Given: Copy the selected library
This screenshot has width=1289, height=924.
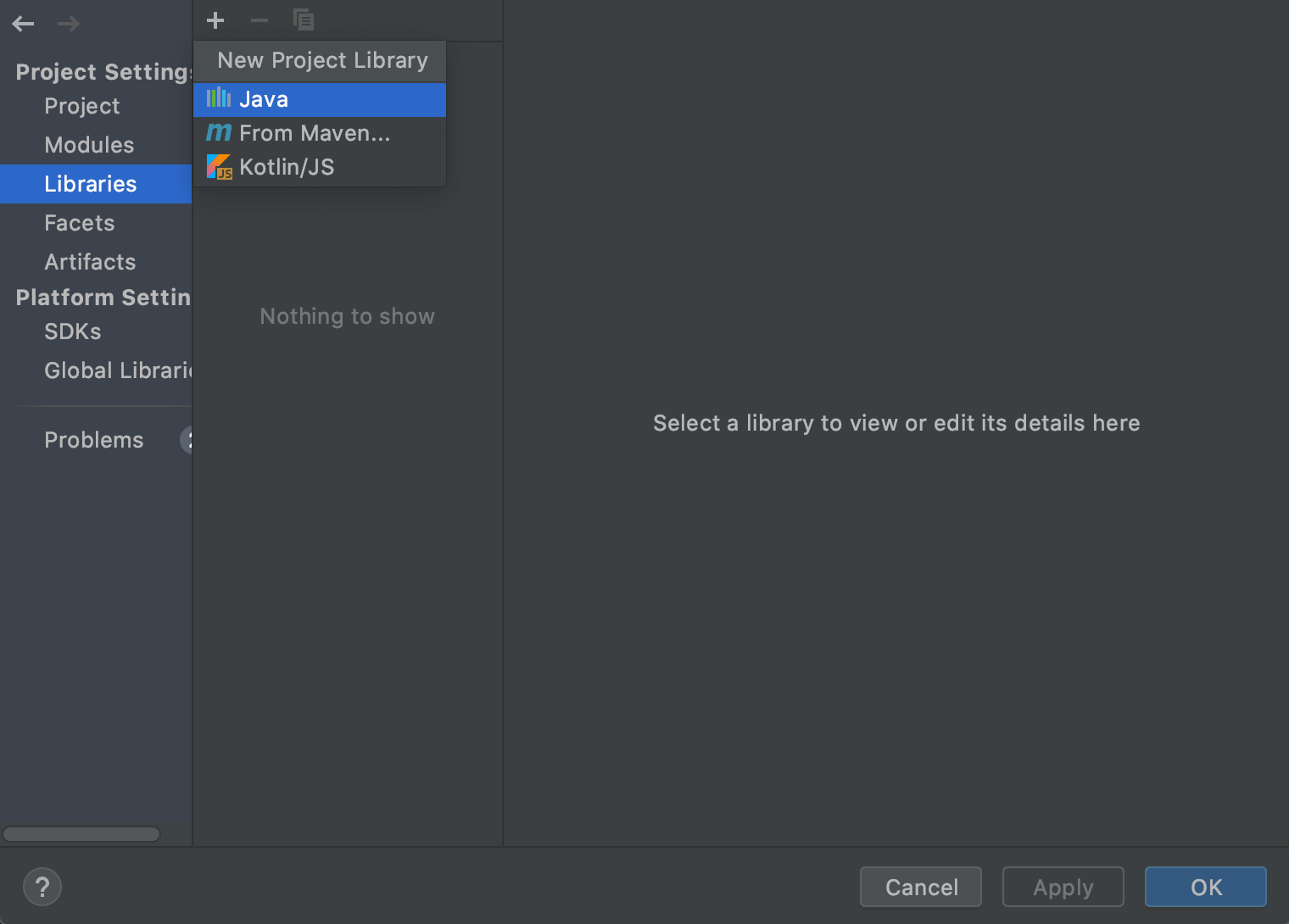Looking at the screenshot, I should [x=304, y=19].
